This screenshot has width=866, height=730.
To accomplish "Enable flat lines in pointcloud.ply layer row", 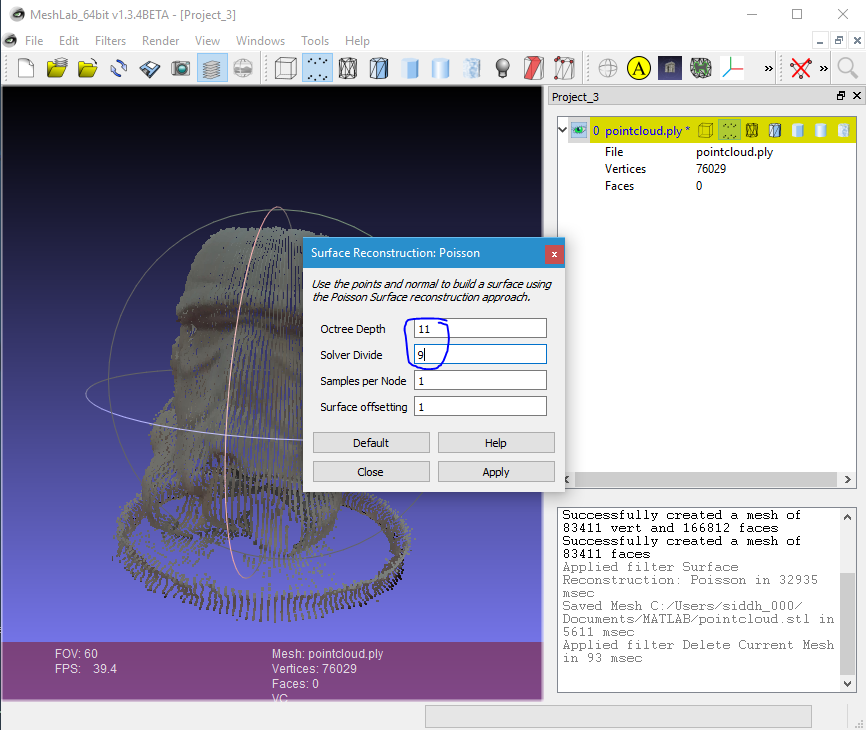I will [798, 130].
